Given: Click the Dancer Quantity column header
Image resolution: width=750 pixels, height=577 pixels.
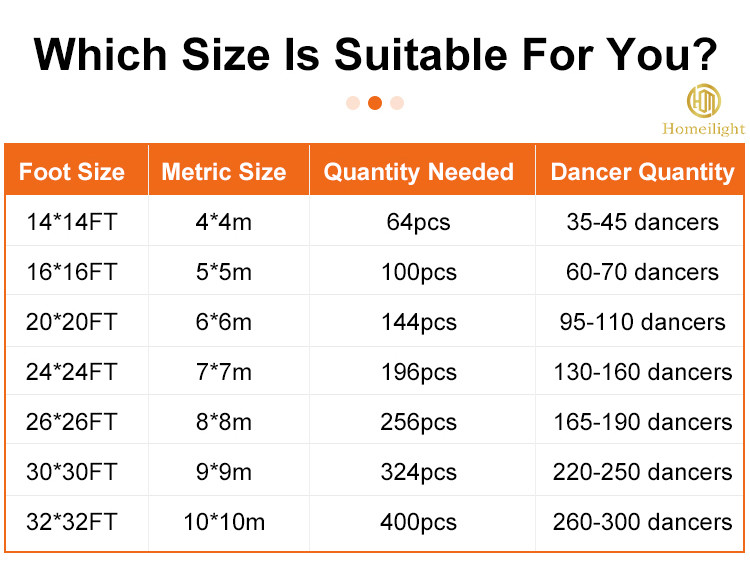Looking at the screenshot, I should (x=642, y=172).
